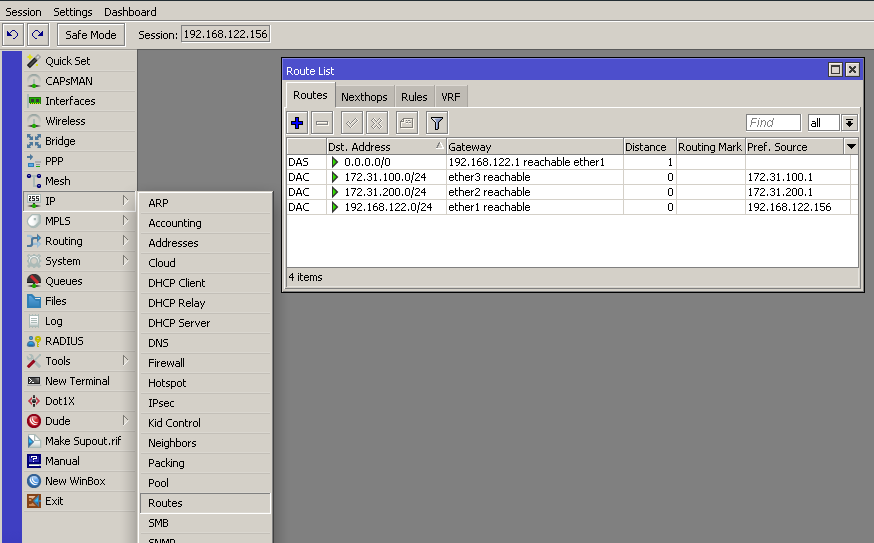
Task: Select Firewall in the IP submenu
Action: (x=166, y=363)
